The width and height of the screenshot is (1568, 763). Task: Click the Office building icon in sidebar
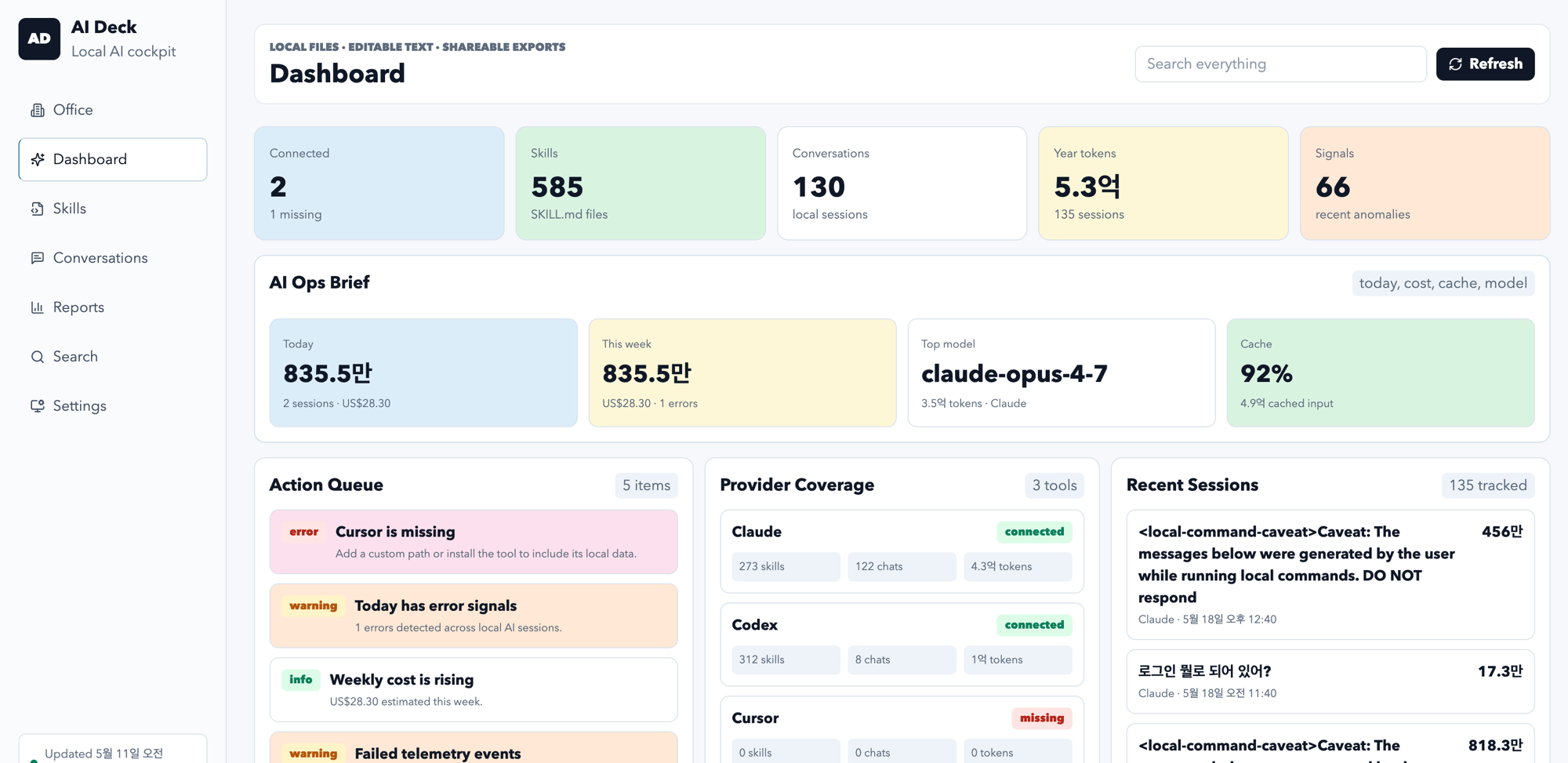37,111
